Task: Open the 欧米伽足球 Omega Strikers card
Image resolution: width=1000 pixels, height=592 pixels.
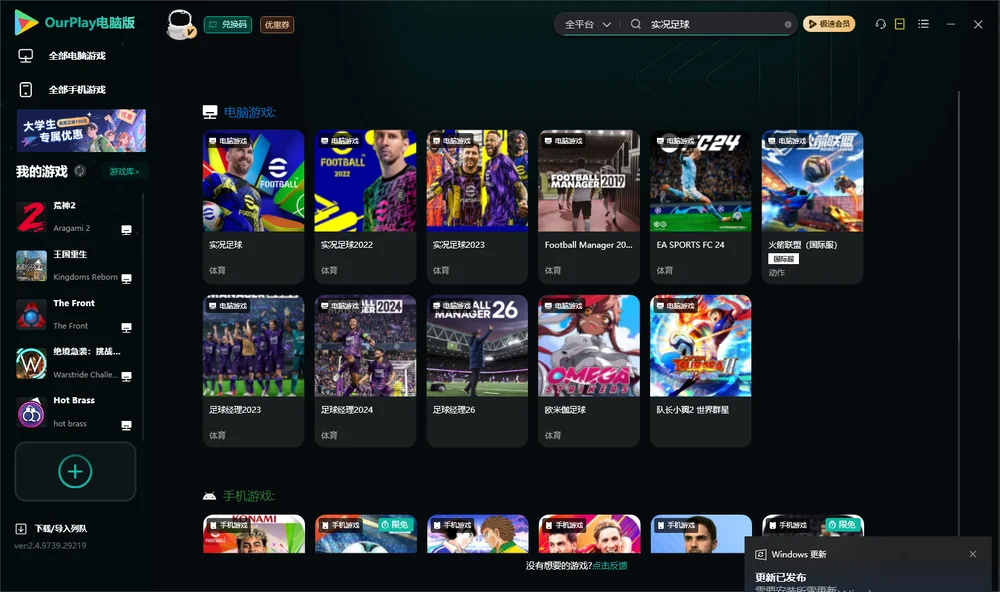Action: (x=589, y=371)
